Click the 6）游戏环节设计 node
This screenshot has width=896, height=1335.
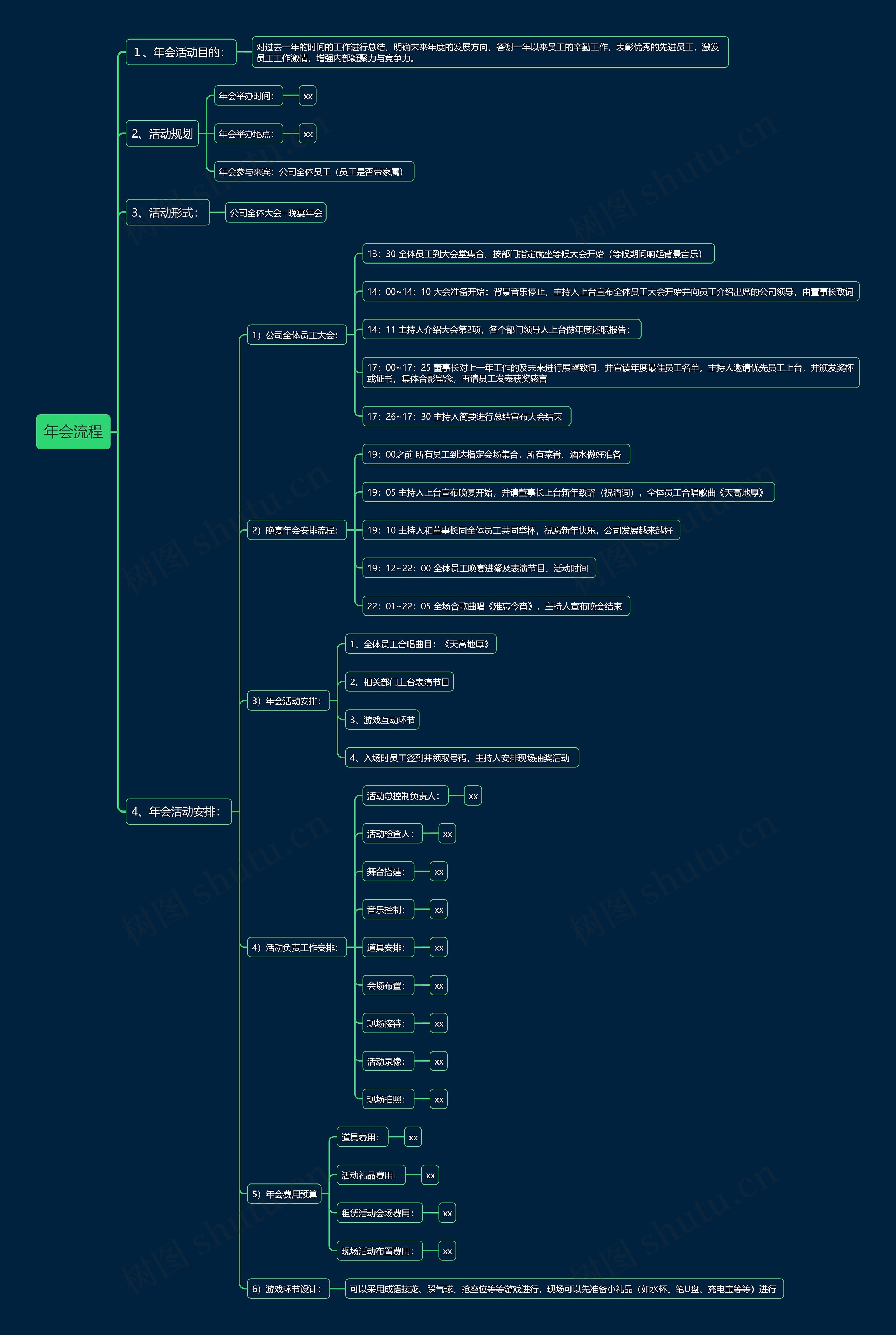click(288, 1289)
